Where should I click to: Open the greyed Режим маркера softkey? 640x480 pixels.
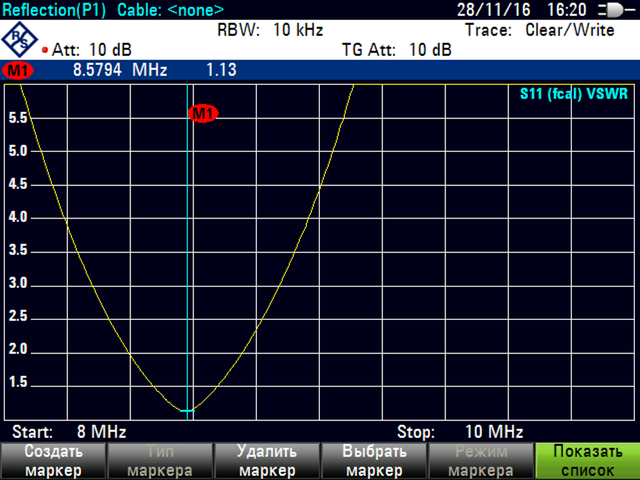point(480,461)
